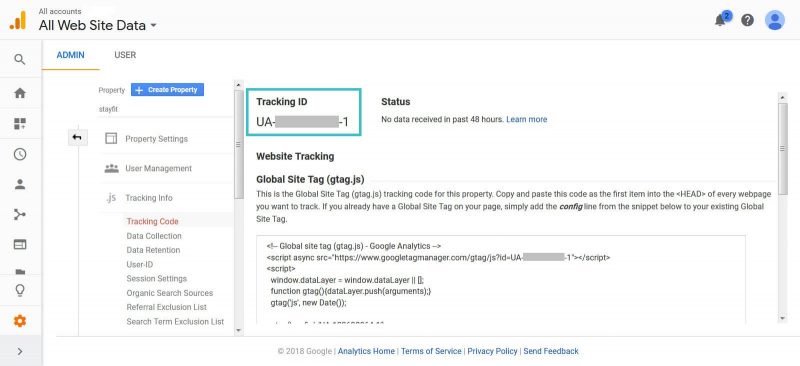Click Create Property button
Screen dimensions: 800x366
click(x=167, y=90)
